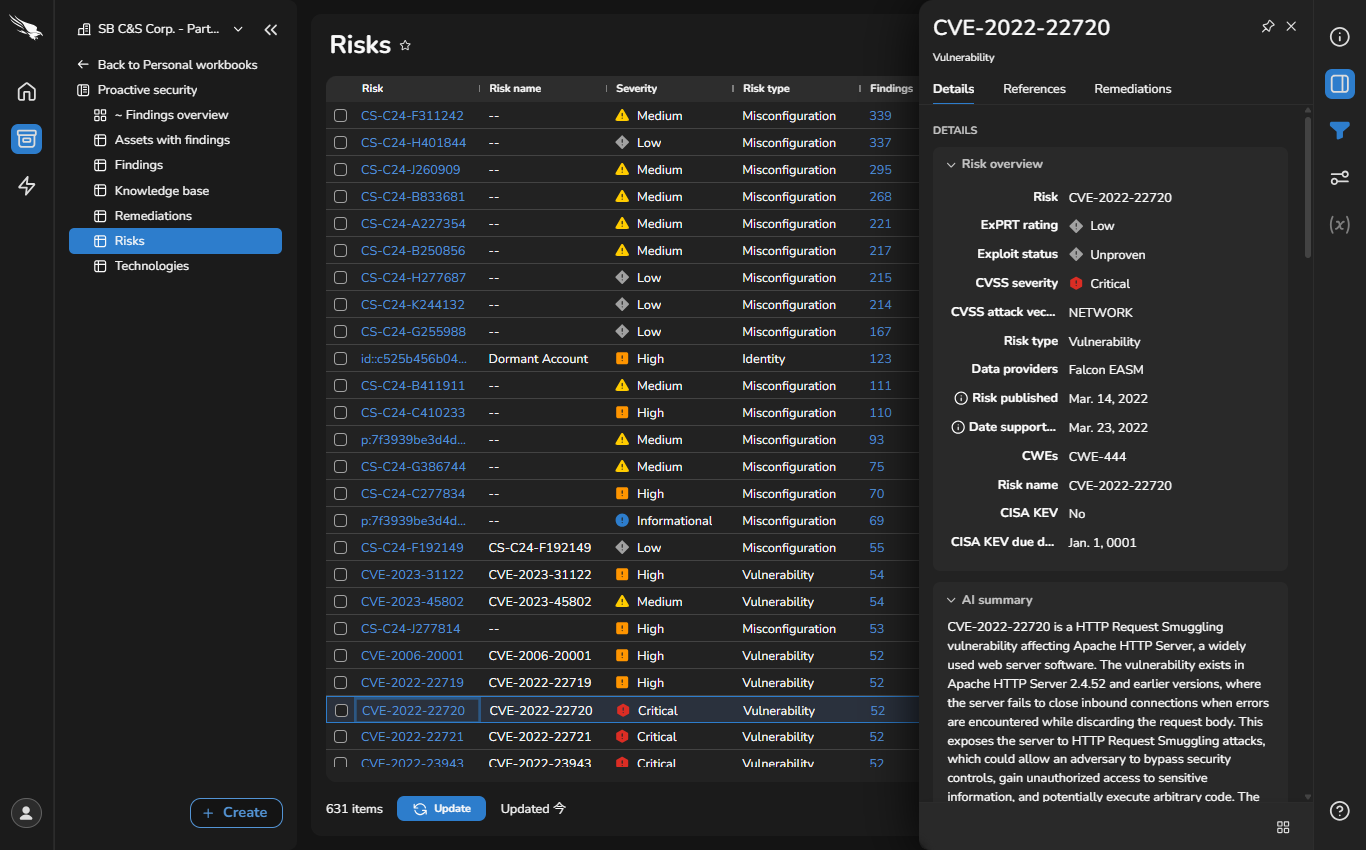Open the CS-C24-B833681 risk link
This screenshot has height=850, width=1366.
click(x=412, y=197)
